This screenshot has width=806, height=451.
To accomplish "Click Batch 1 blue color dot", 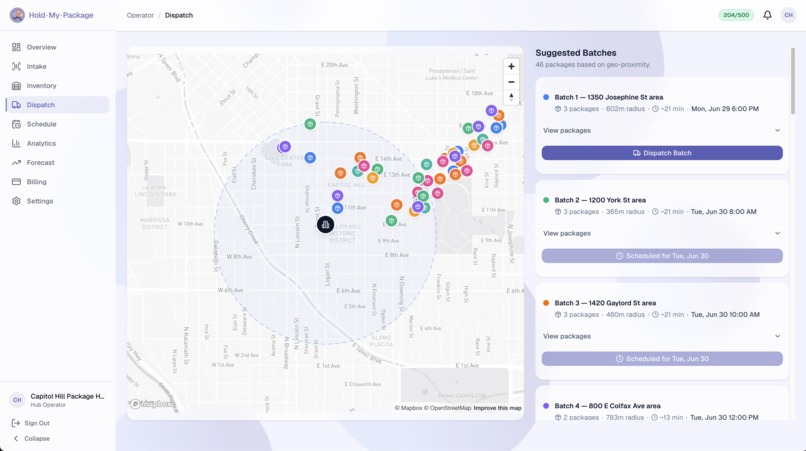I will coord(546,97).
